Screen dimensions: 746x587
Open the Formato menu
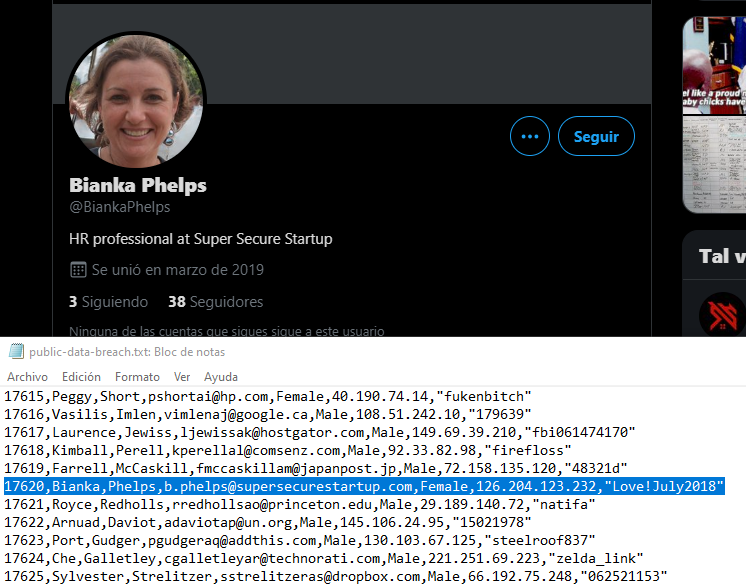coord(137,377)
